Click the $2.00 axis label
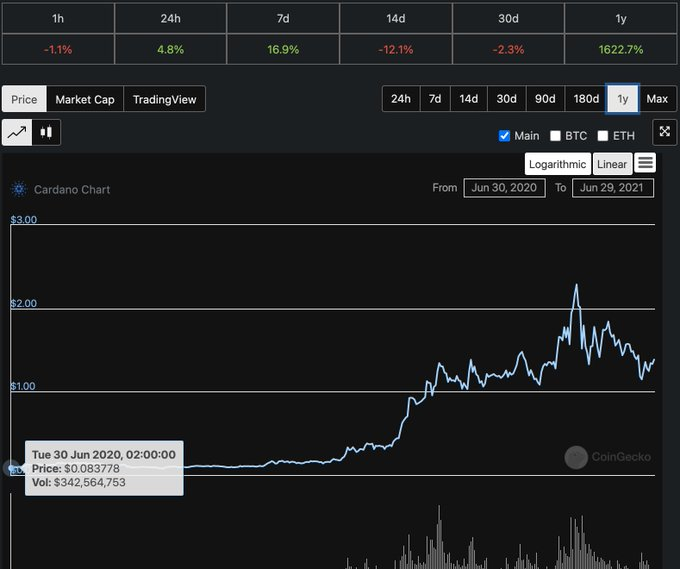 [23, 303]
